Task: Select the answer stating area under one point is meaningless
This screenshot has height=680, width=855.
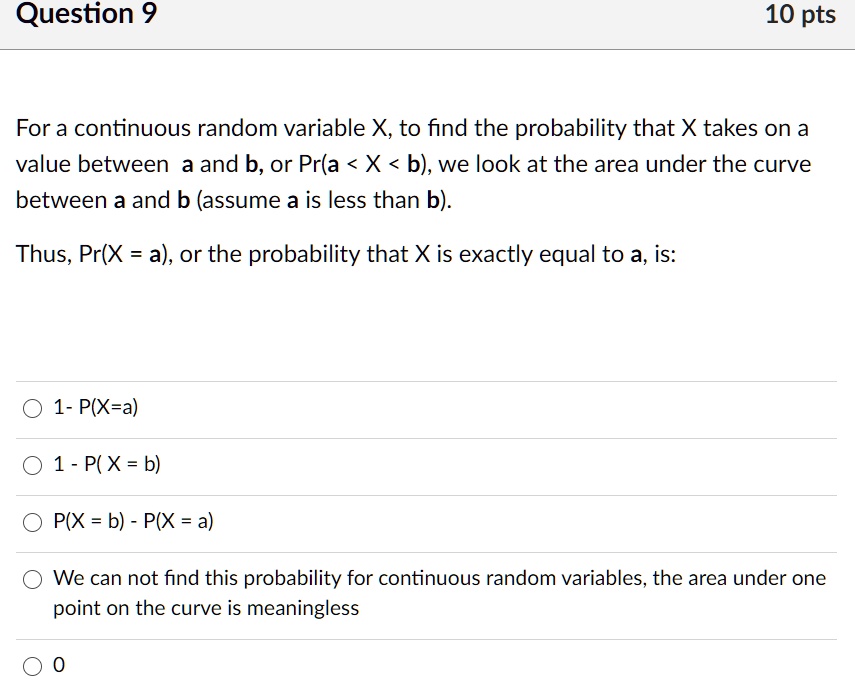Action: click(31, 578)
